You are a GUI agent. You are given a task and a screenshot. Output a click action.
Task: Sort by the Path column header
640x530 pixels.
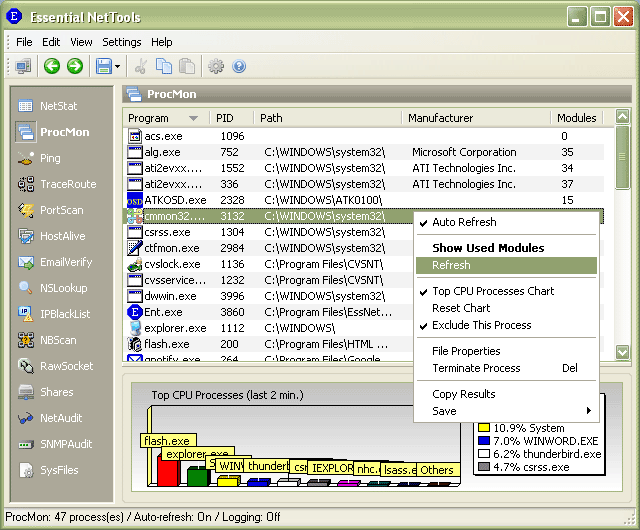(328, 118)
